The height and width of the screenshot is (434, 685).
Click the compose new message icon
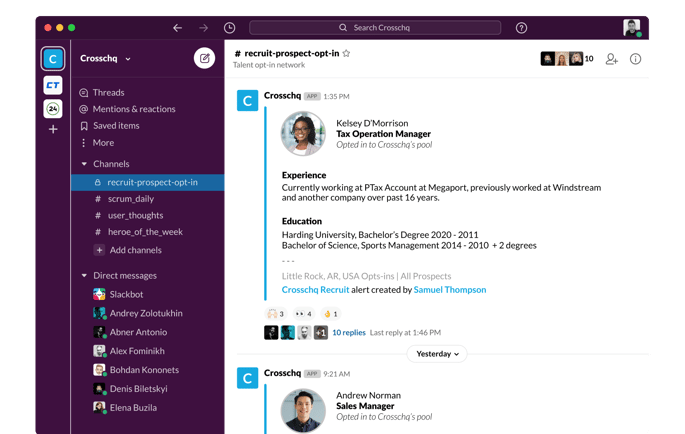pyautogui.click(x=204, y=59)
